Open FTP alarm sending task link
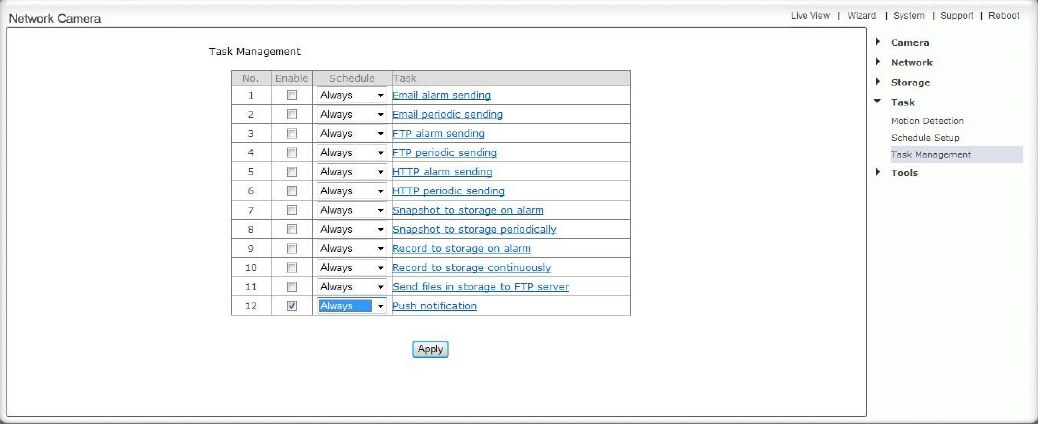 point(438,134)
